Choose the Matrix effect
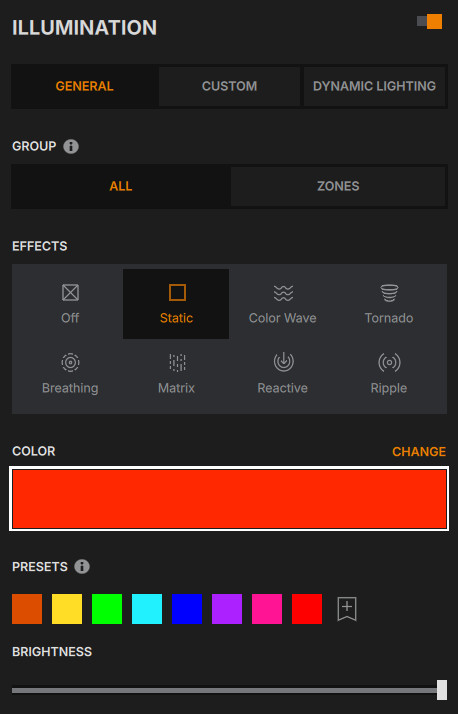 [x=176, y=374]
